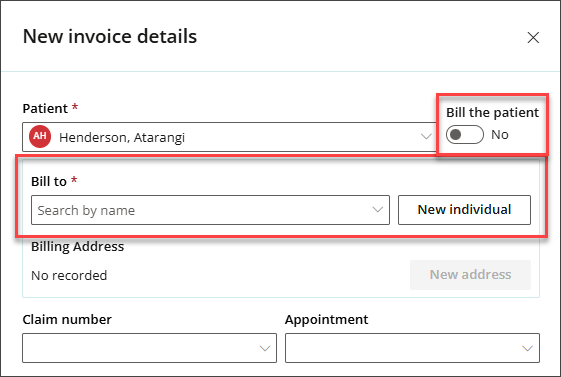Viewport: 561px width, 377px height.
Task: Close the New invoice details dialog
Action: tap(533, 37)
